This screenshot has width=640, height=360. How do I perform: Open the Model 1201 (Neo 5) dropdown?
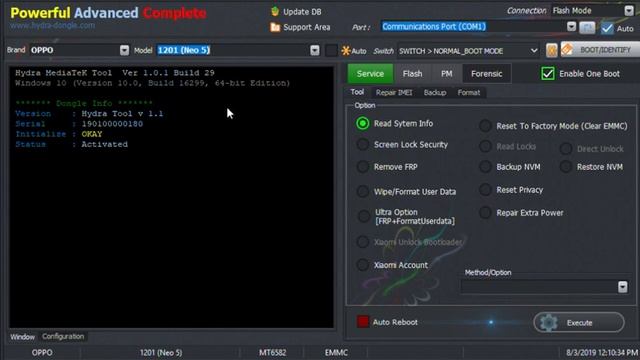coord(314,50)
